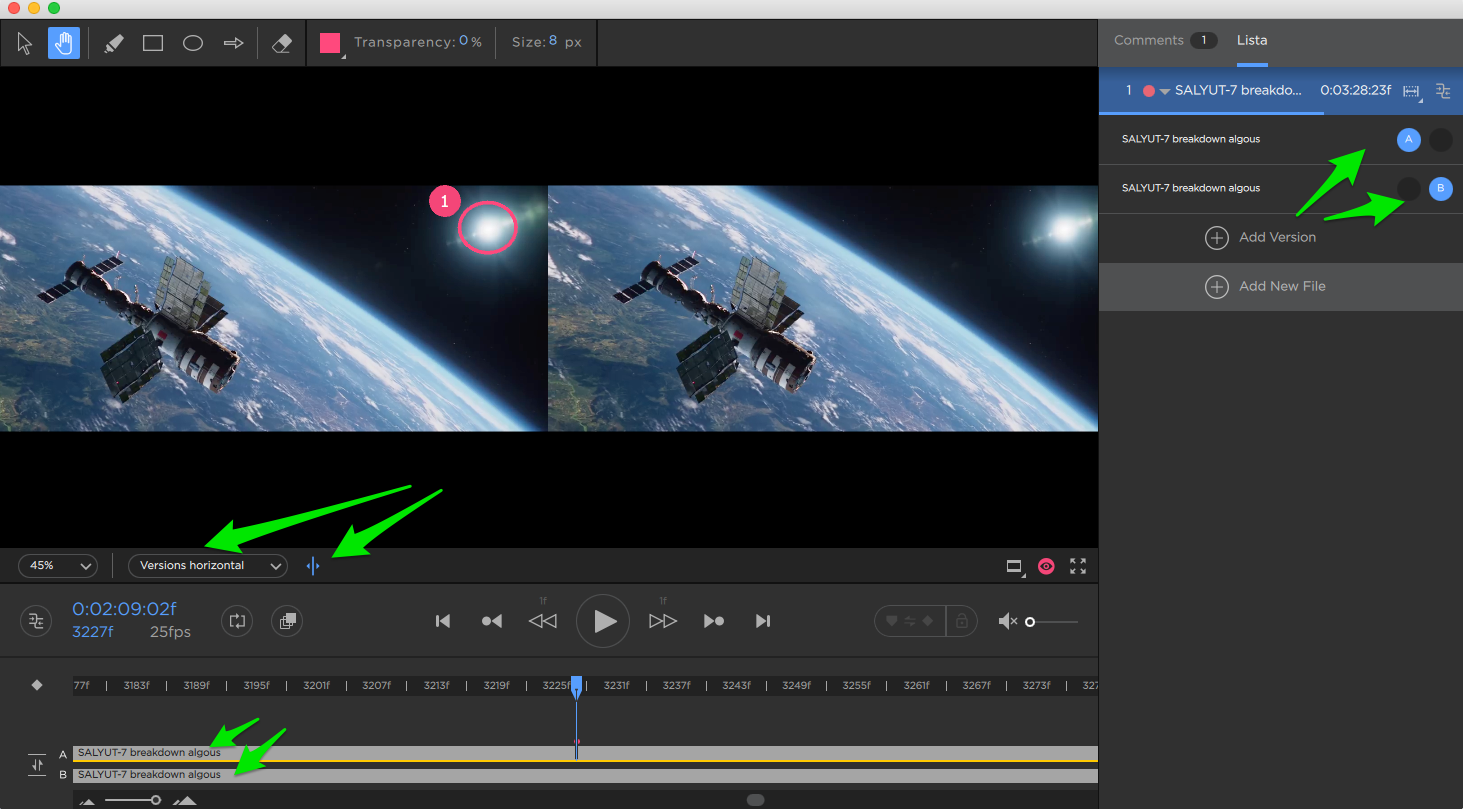Assign second version to slot B
This screenshot has width=1463, height=809.
click(1441, 188)
